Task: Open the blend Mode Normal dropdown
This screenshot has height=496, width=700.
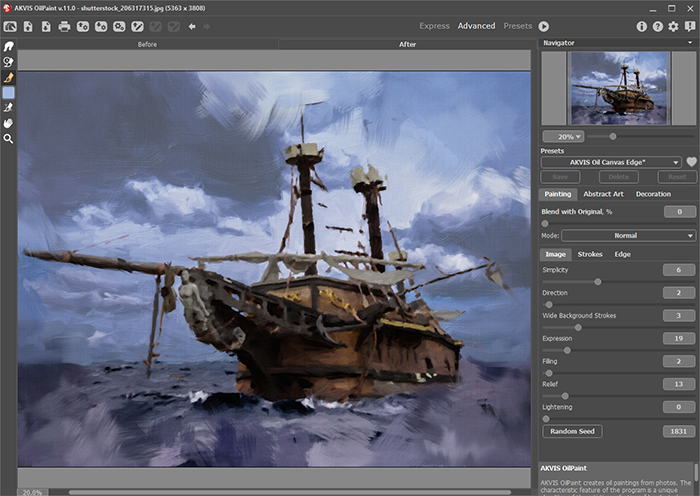Action: [x=628, y=236]
